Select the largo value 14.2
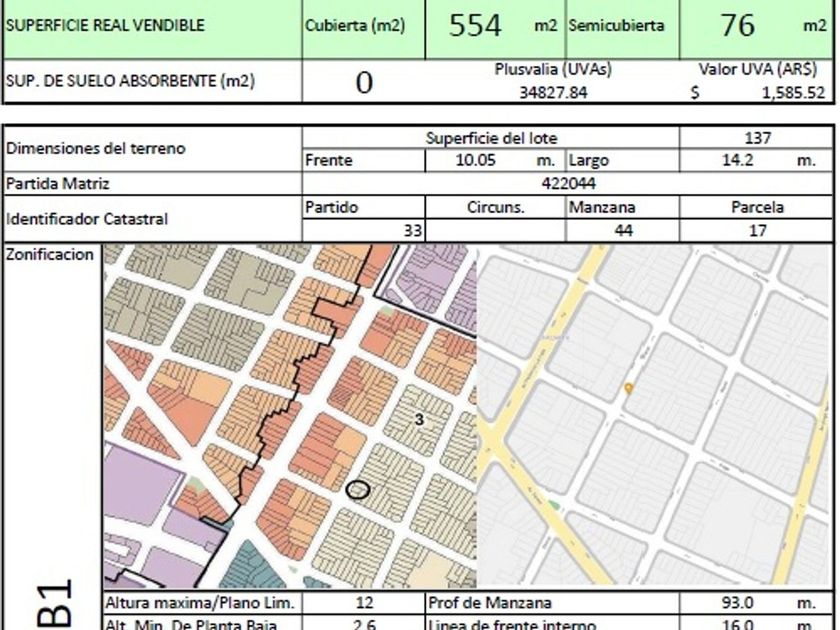The image size is (840, 630). point(738,160)
